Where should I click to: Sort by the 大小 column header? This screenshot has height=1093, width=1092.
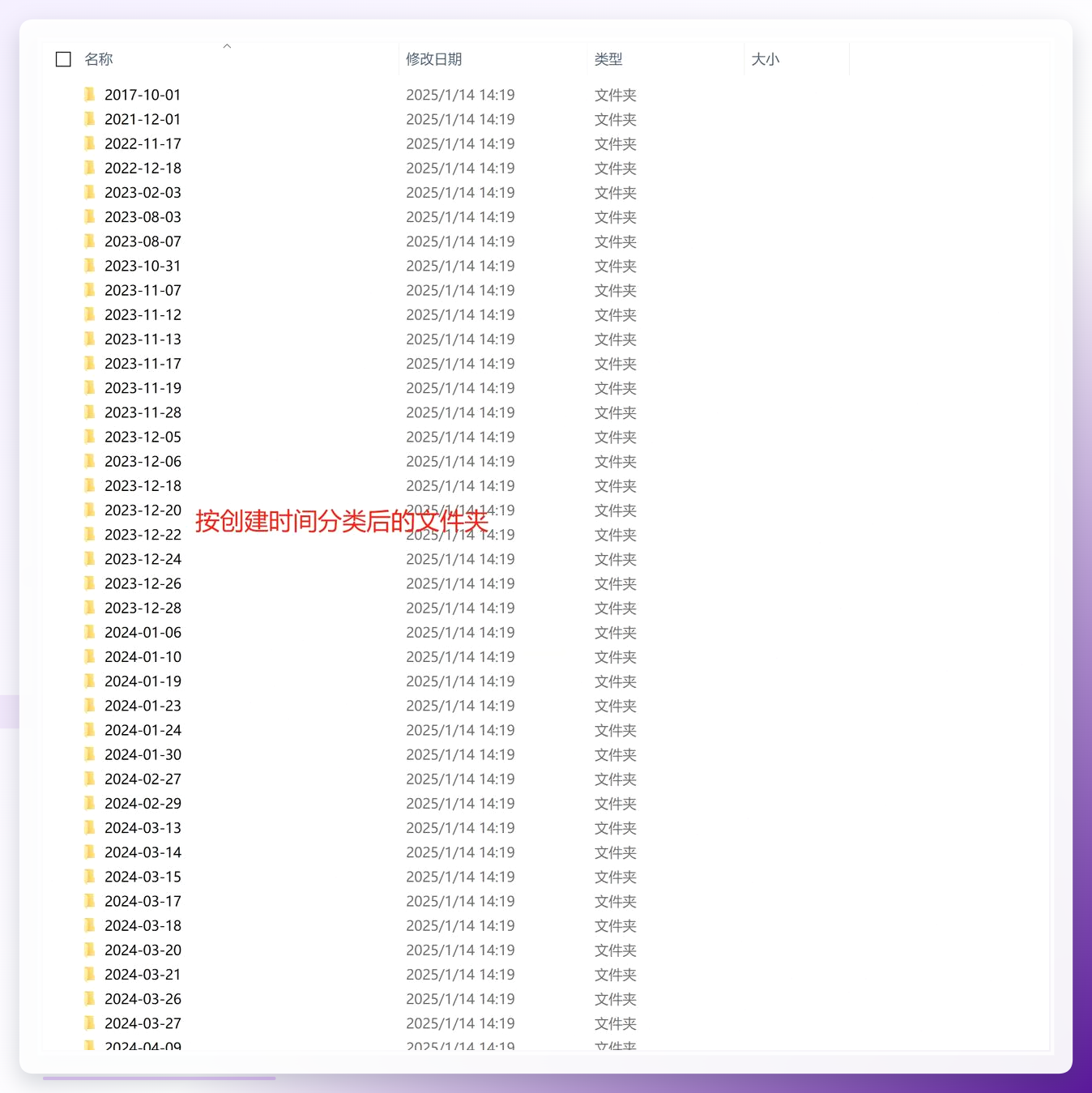click(766, 59)
